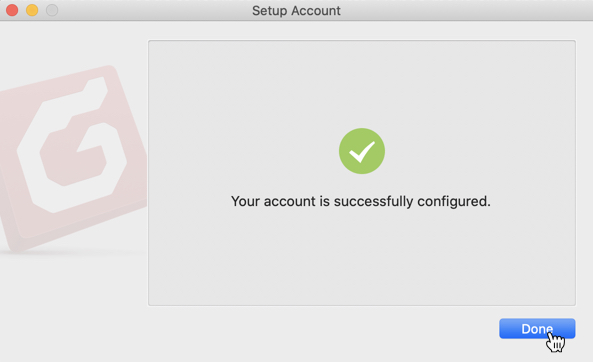Screen dimensions: 593x362
Task: Click the faded red G logo
Action: [72, 157]
